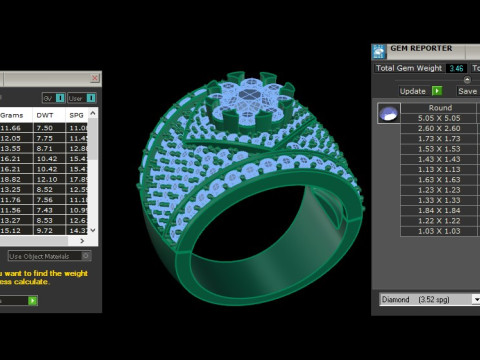
Task: Click the 8.53 DWT cell
Action: (49, 220)
